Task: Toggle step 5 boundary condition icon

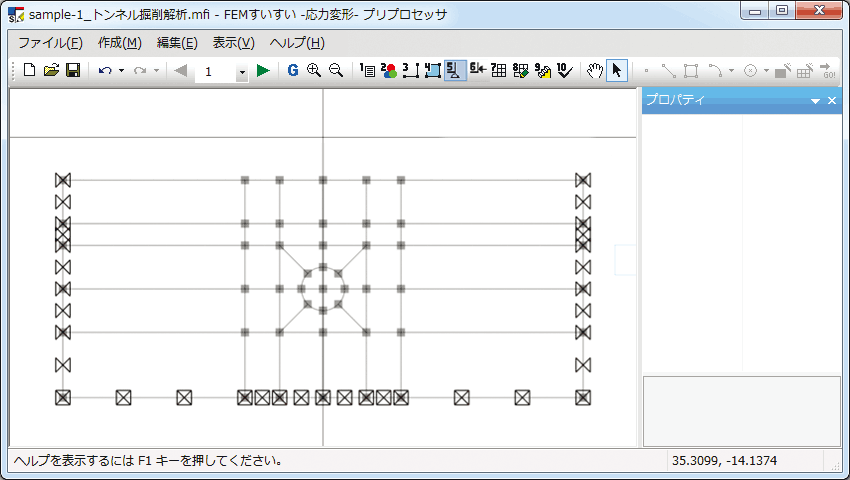Action: pyautogui.click(x=455, y=71)
